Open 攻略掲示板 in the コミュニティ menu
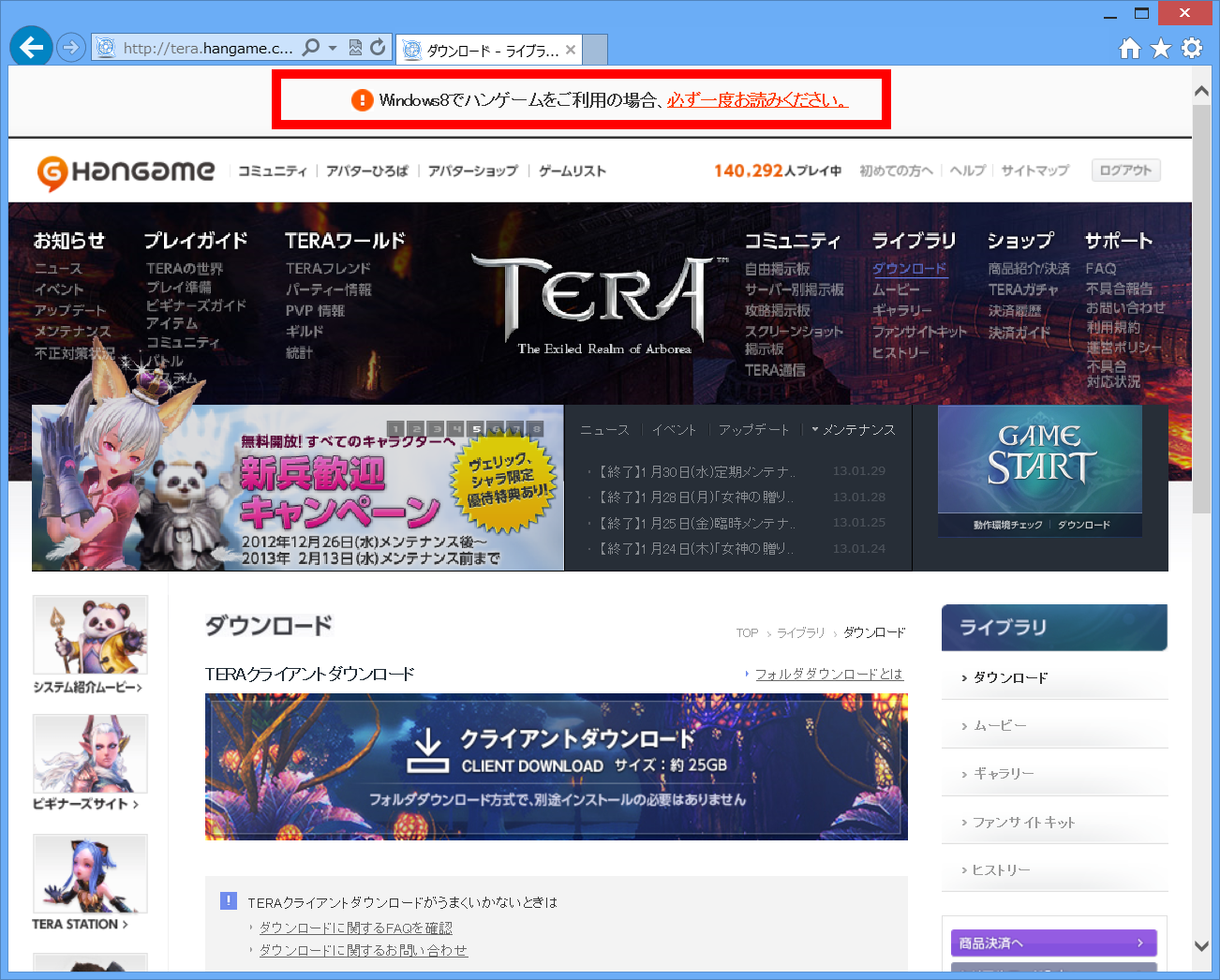 click(x=778, y=310)
